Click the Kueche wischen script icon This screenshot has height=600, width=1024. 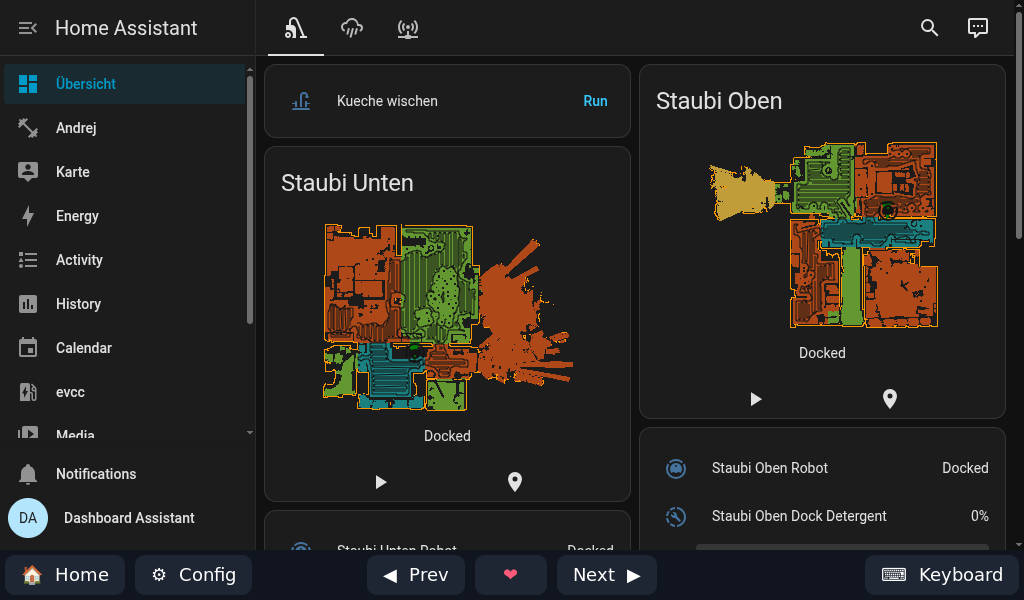(301, 101)
